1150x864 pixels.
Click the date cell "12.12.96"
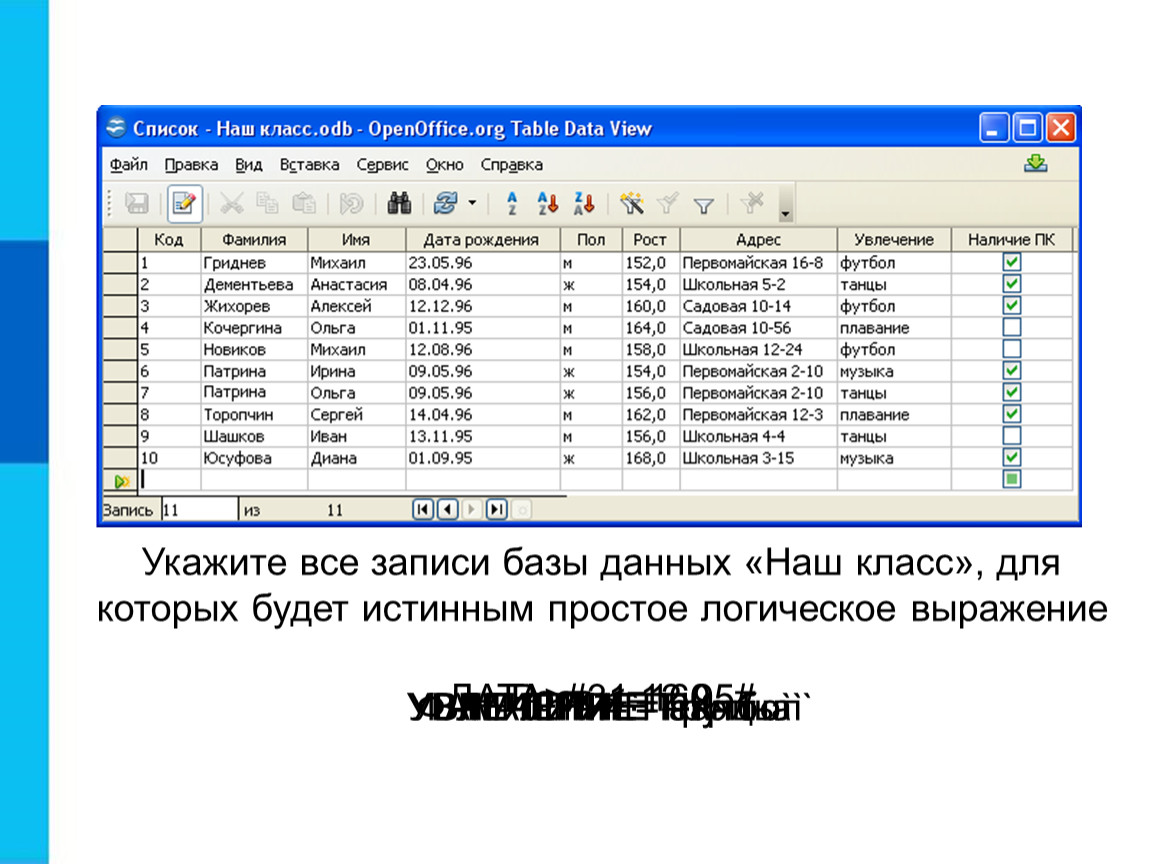pyautogui.click(x=482, y=306)
